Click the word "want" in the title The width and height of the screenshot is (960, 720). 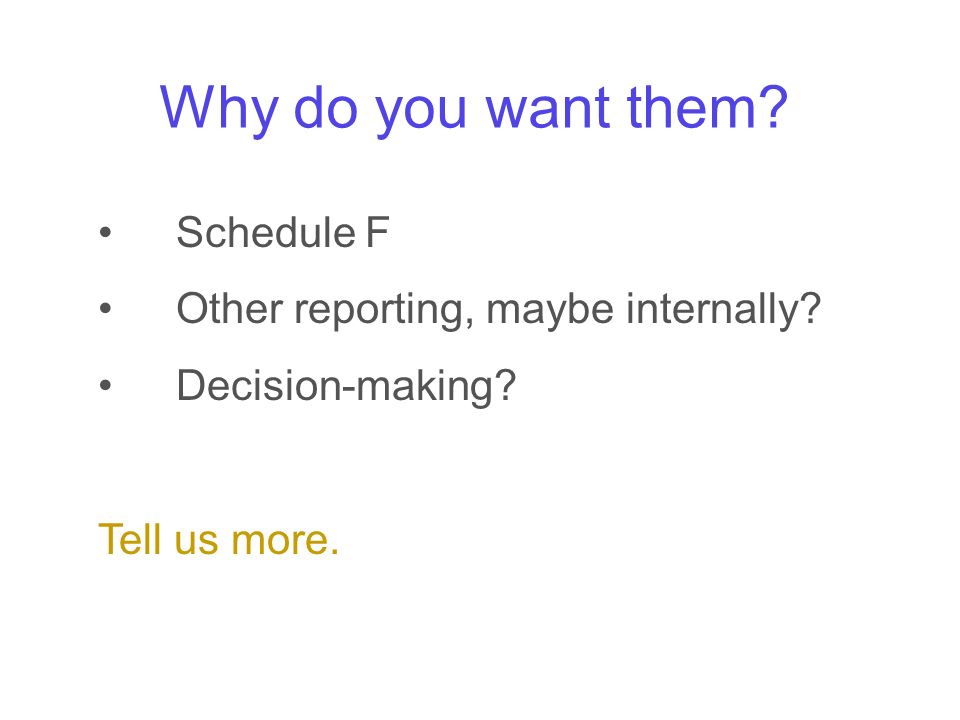click(548, 108)
